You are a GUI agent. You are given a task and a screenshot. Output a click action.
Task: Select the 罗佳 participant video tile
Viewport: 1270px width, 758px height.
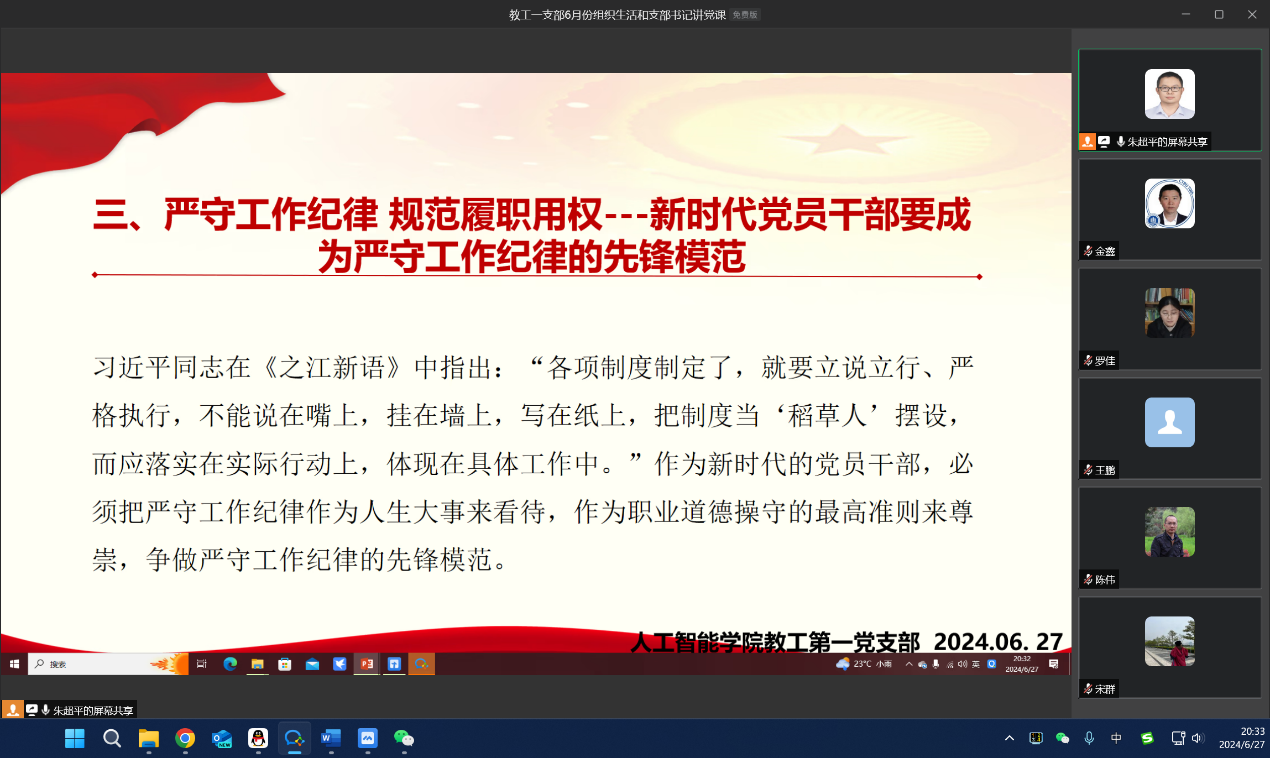coord(1169,317)
